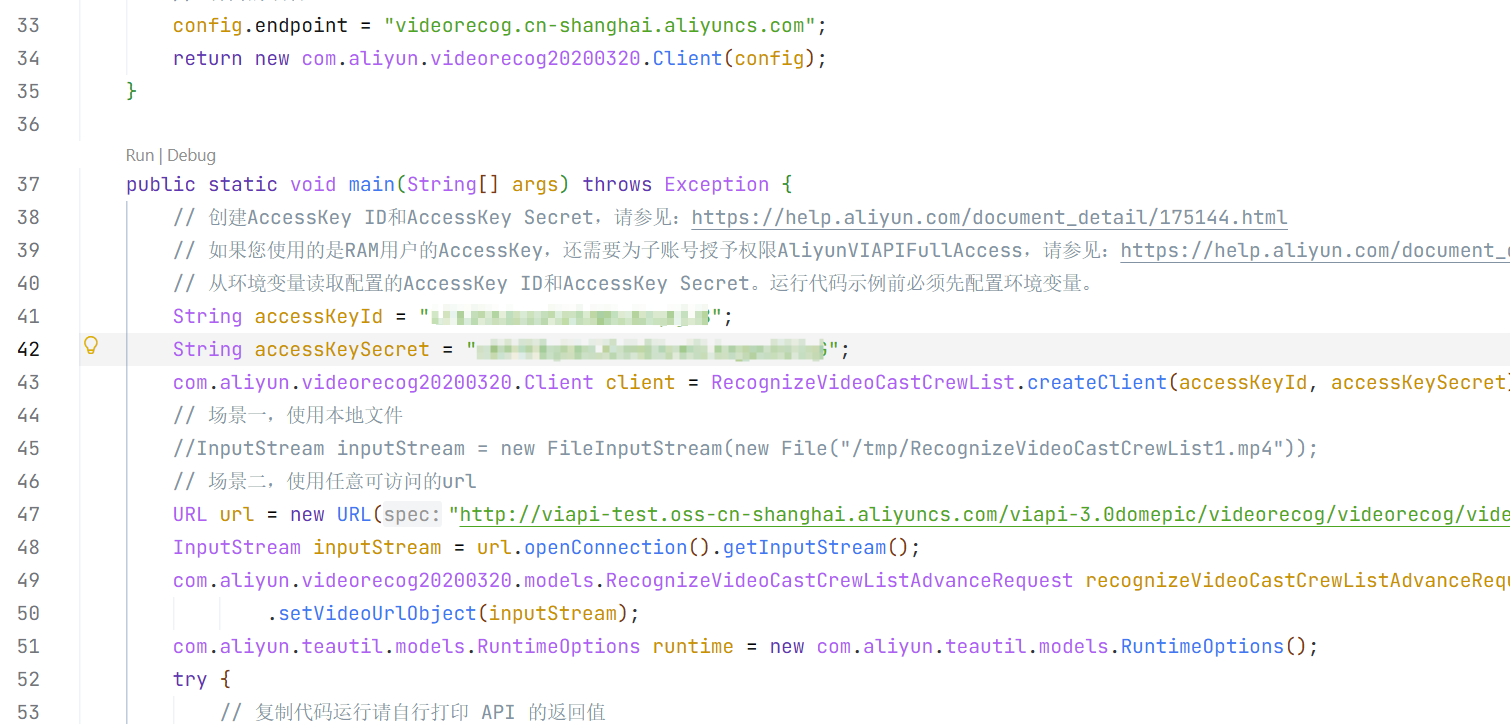Click the accessKeyId variable declaration on line 41
The height and width of the screenshot is (724, 1510).
(x=318, y=316)
